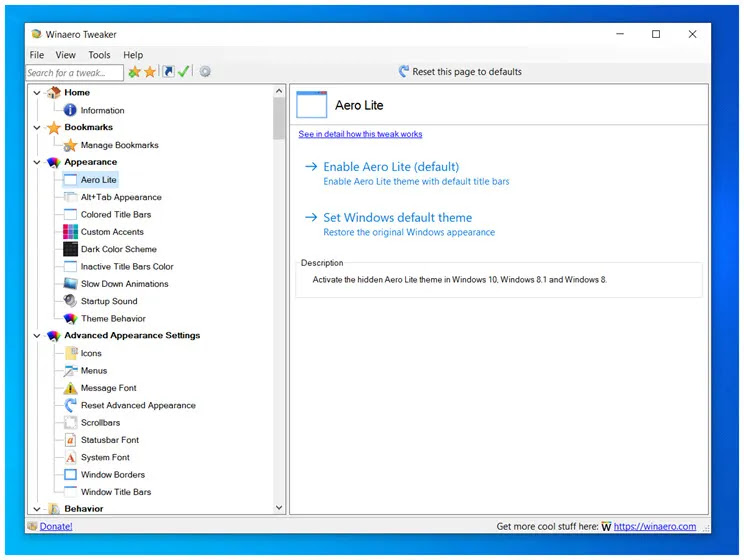The height and width of the screenshot is (560, 744).
Task: Click the Window Title Bars icon
Action: coord(70,492)
